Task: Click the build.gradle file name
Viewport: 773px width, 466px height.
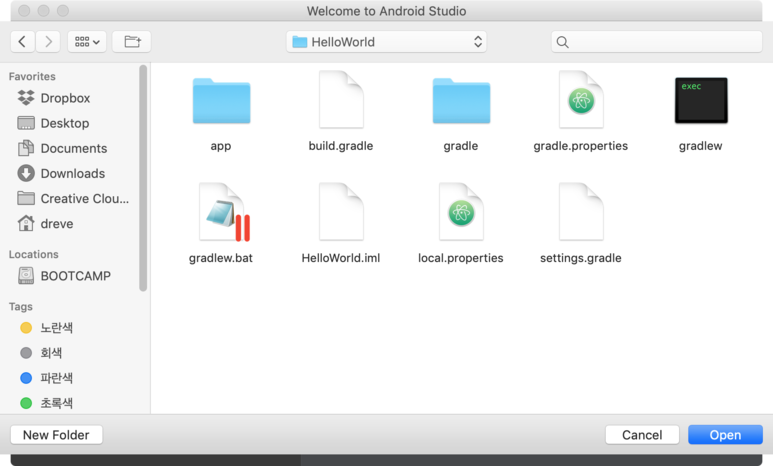Action: (341, 146)
